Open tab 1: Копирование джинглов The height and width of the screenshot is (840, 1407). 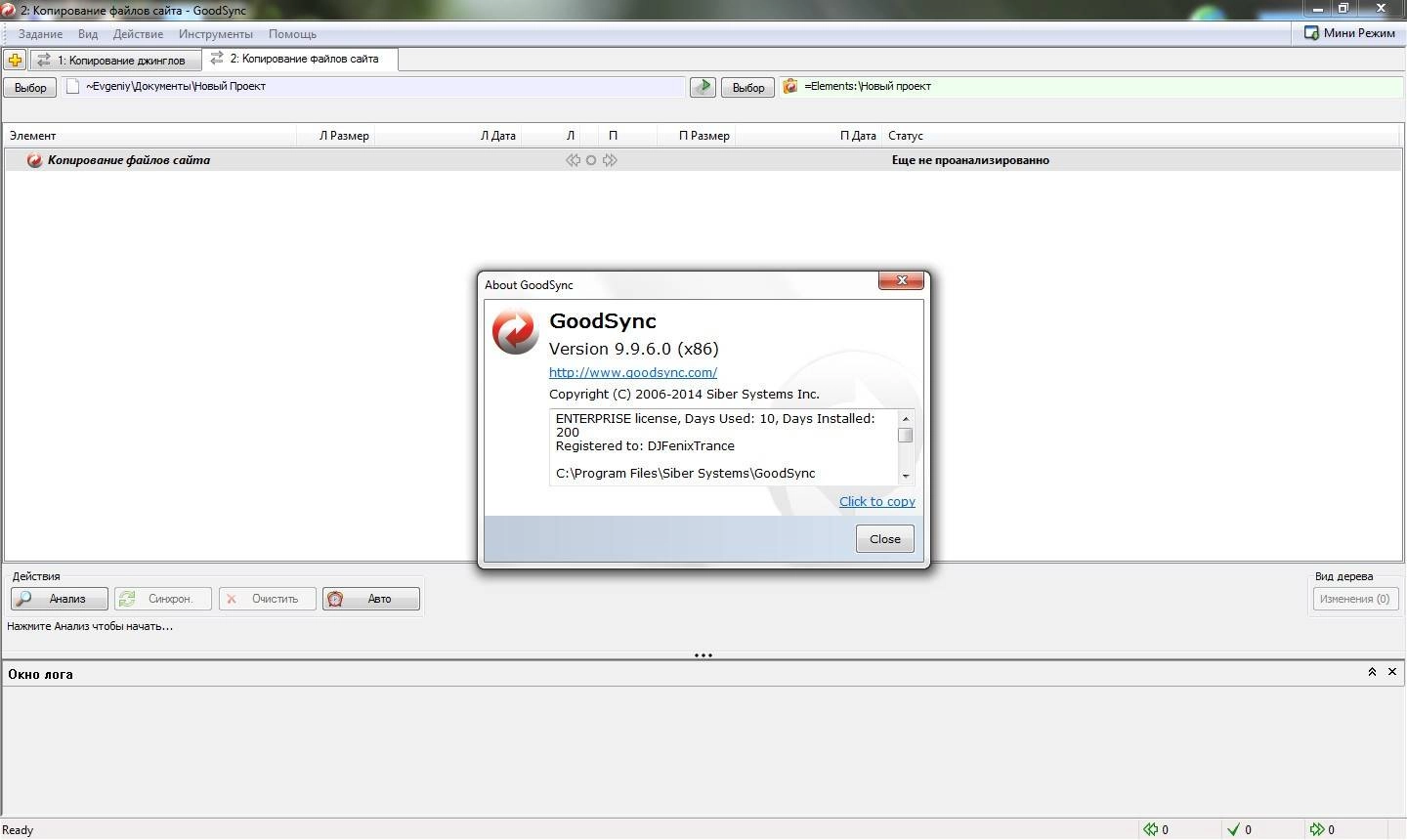[x=115, y=60]
